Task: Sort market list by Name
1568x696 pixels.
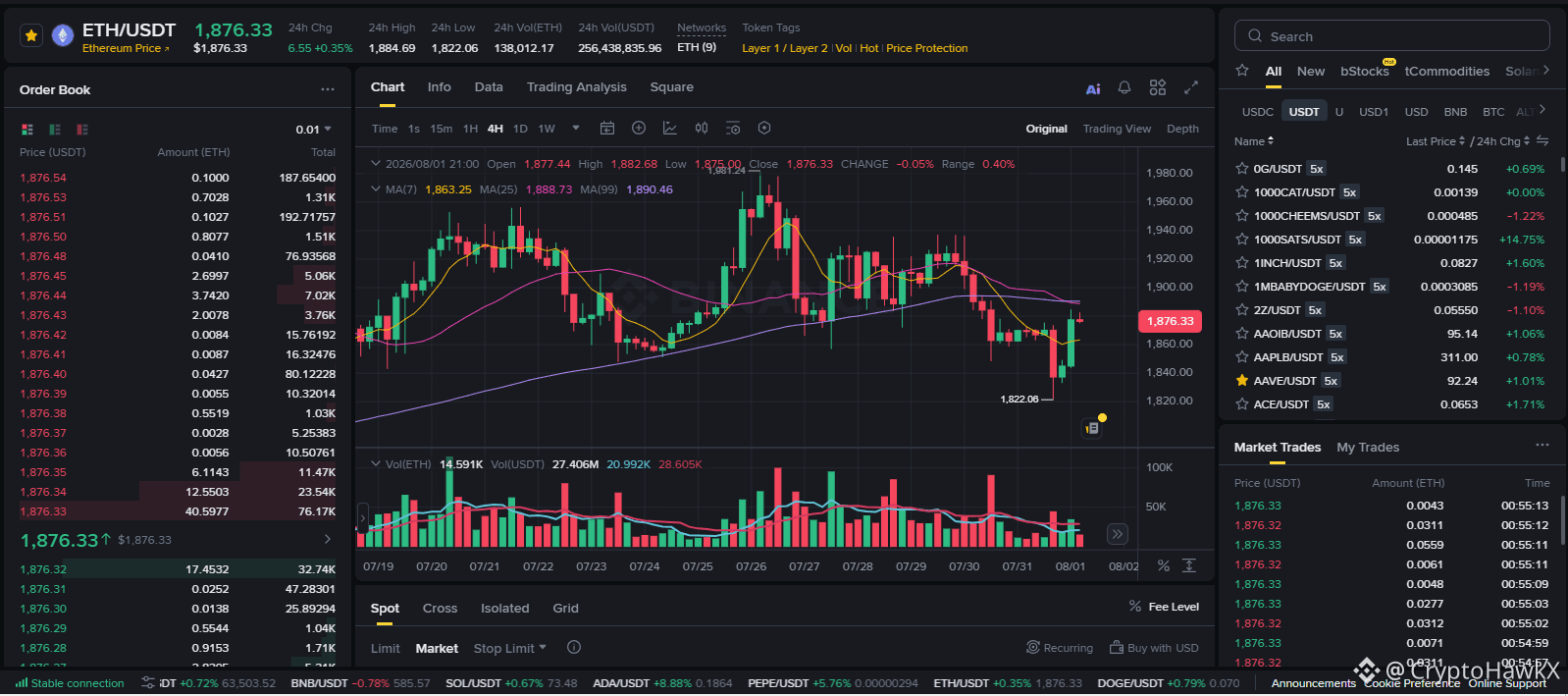Action: tap(1254, 141)
